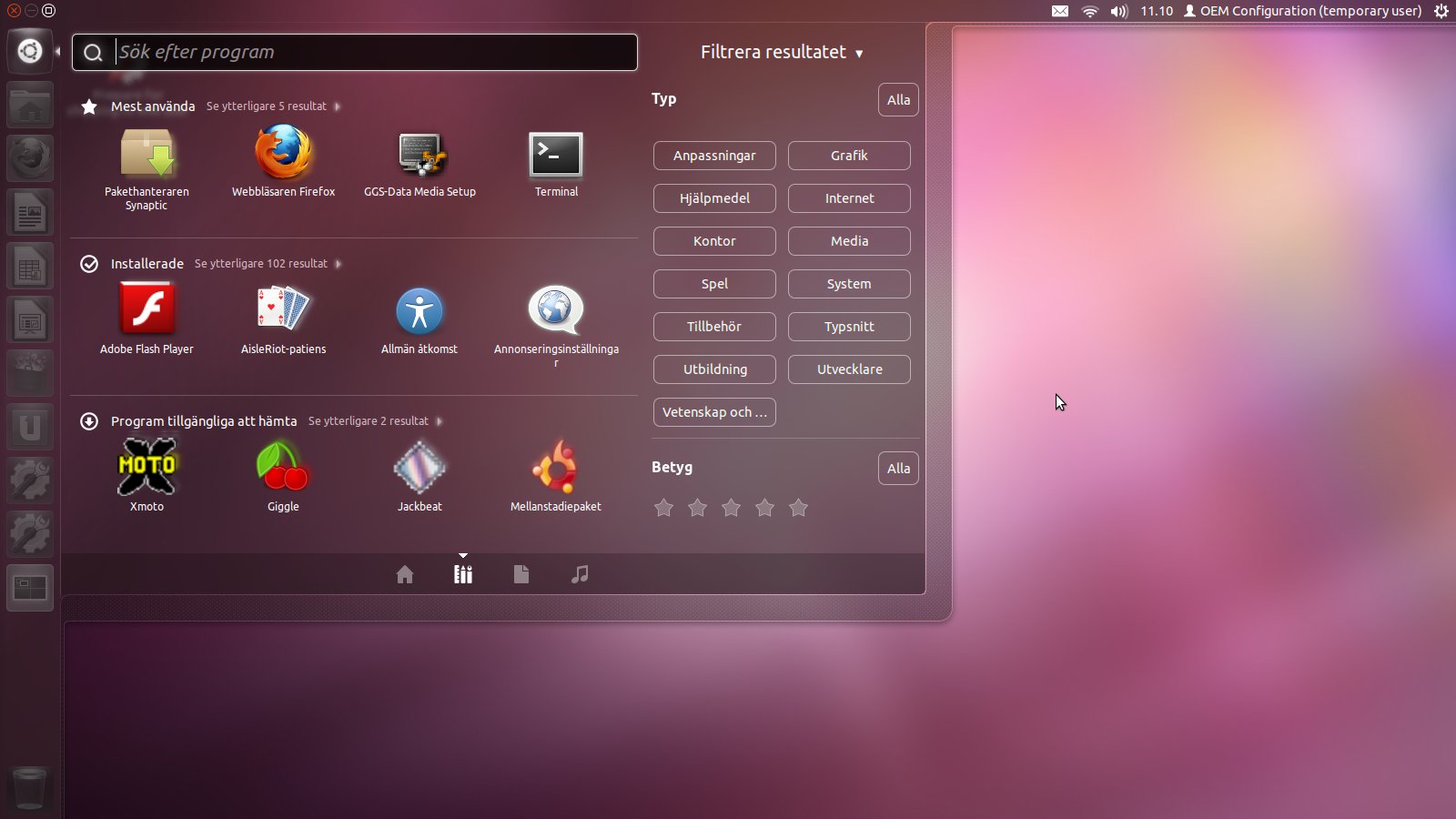1456x819 pixels.
Task: Toggle the Hjälpmedel type filter
Action: [714, 198]
